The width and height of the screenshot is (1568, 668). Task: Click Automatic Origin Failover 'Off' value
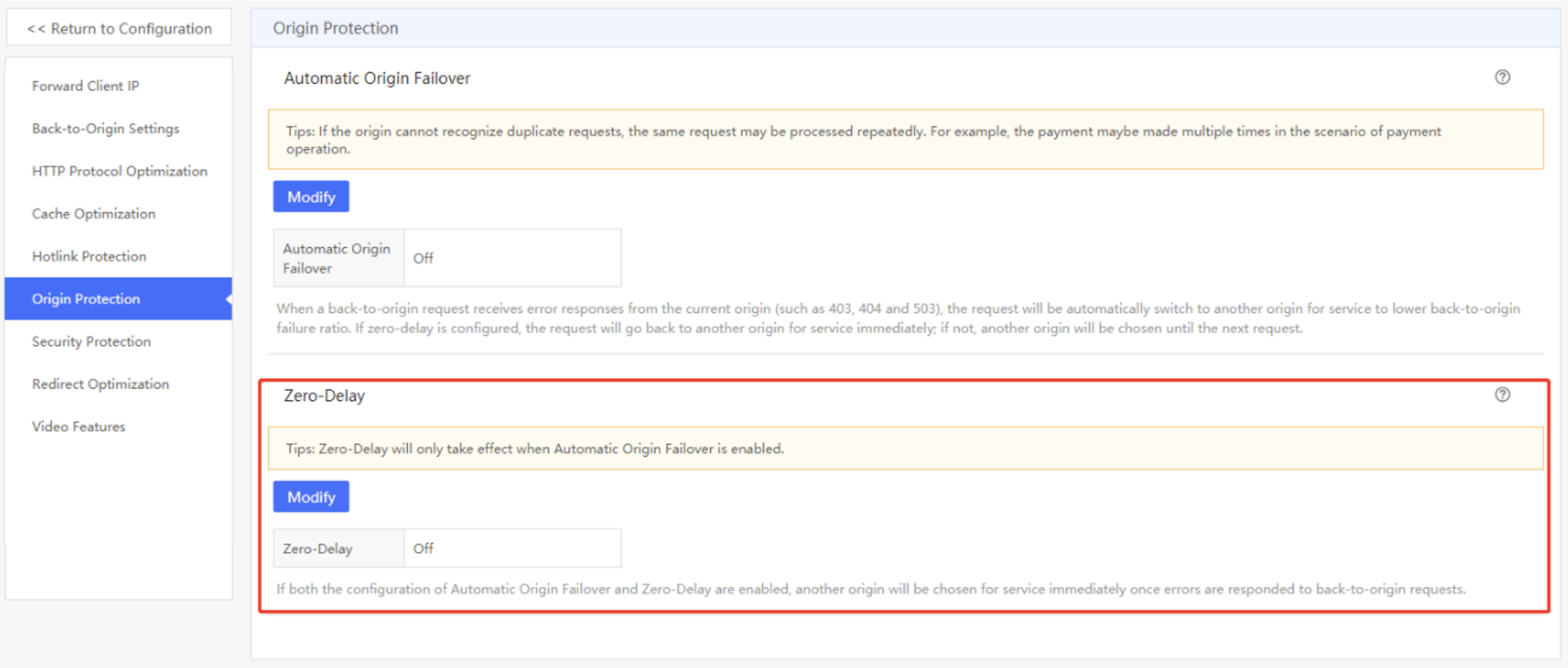pyautogui.click(x=512, y=258)
